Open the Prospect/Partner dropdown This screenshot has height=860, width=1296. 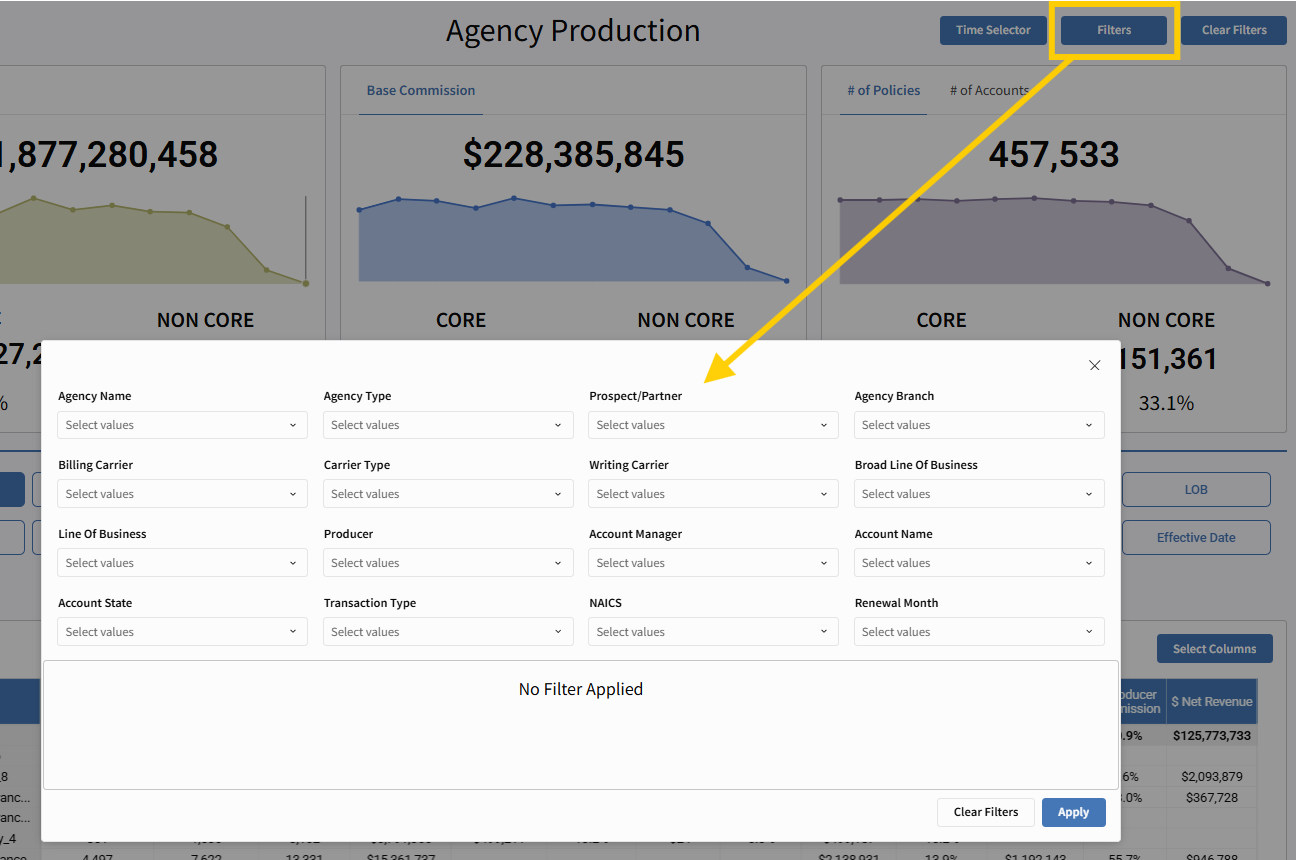[713, 425]
